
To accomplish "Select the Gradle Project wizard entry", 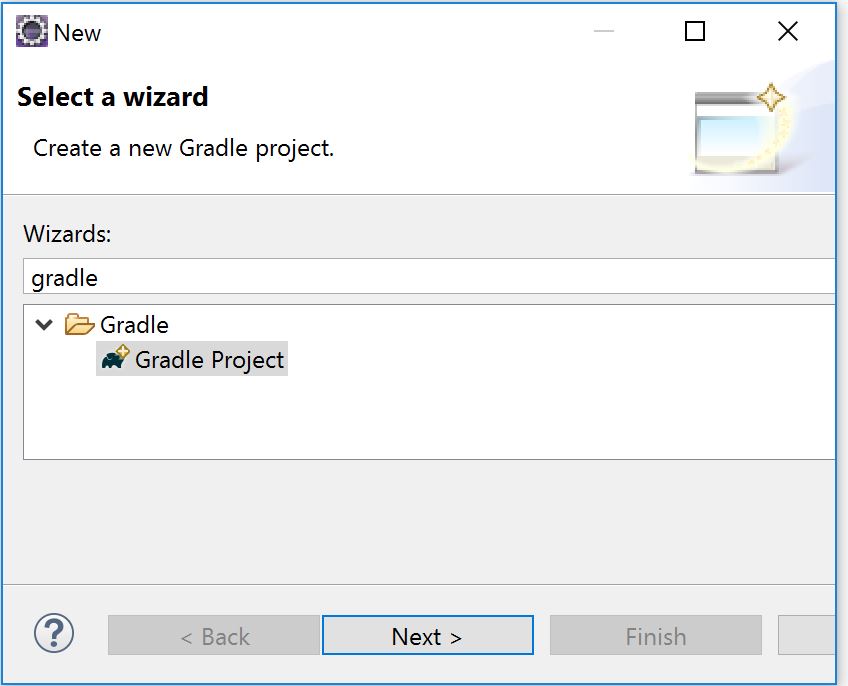I will (209, 360).
